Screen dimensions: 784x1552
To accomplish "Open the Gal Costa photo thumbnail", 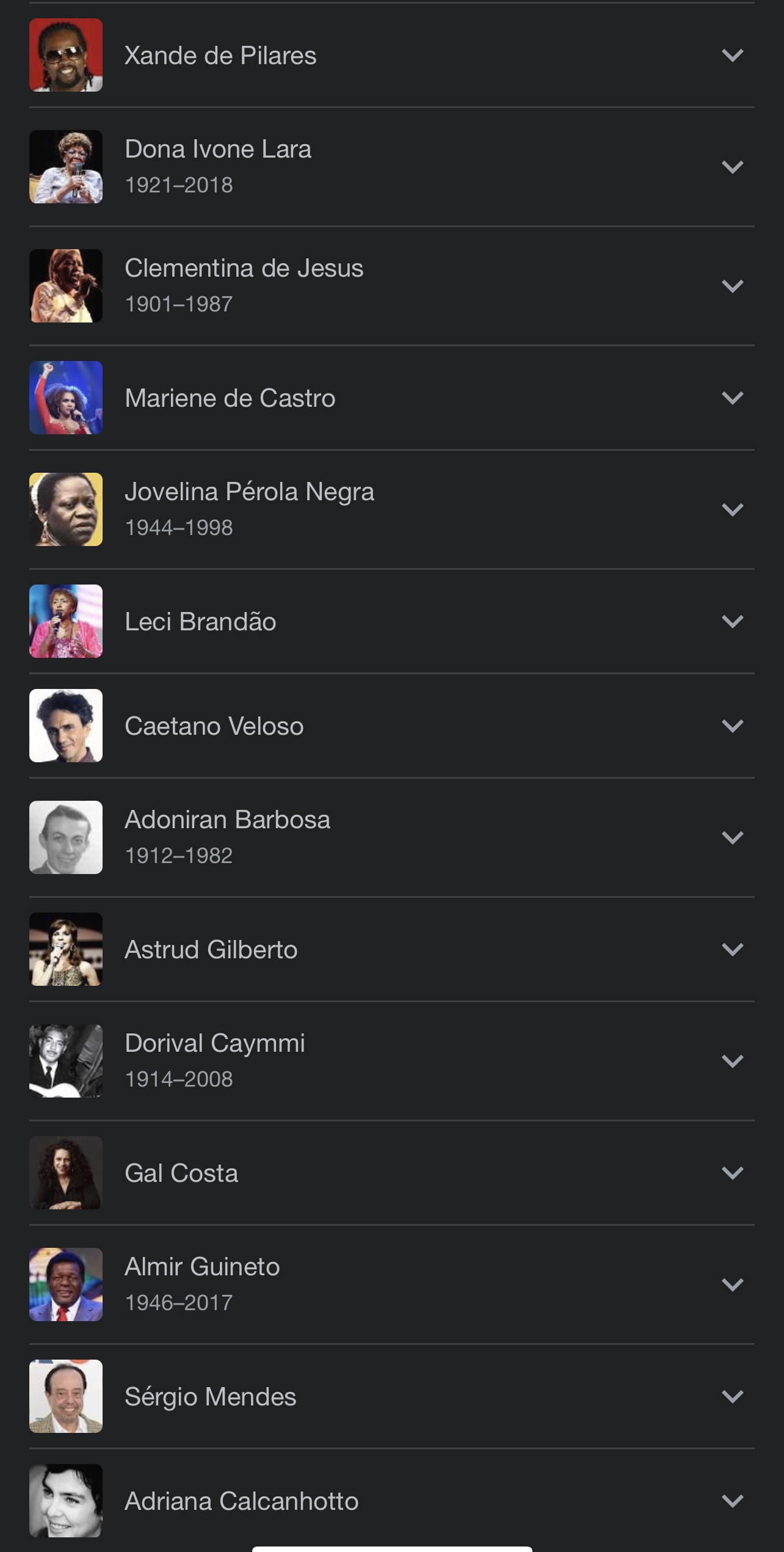I will pos(66,1173).
